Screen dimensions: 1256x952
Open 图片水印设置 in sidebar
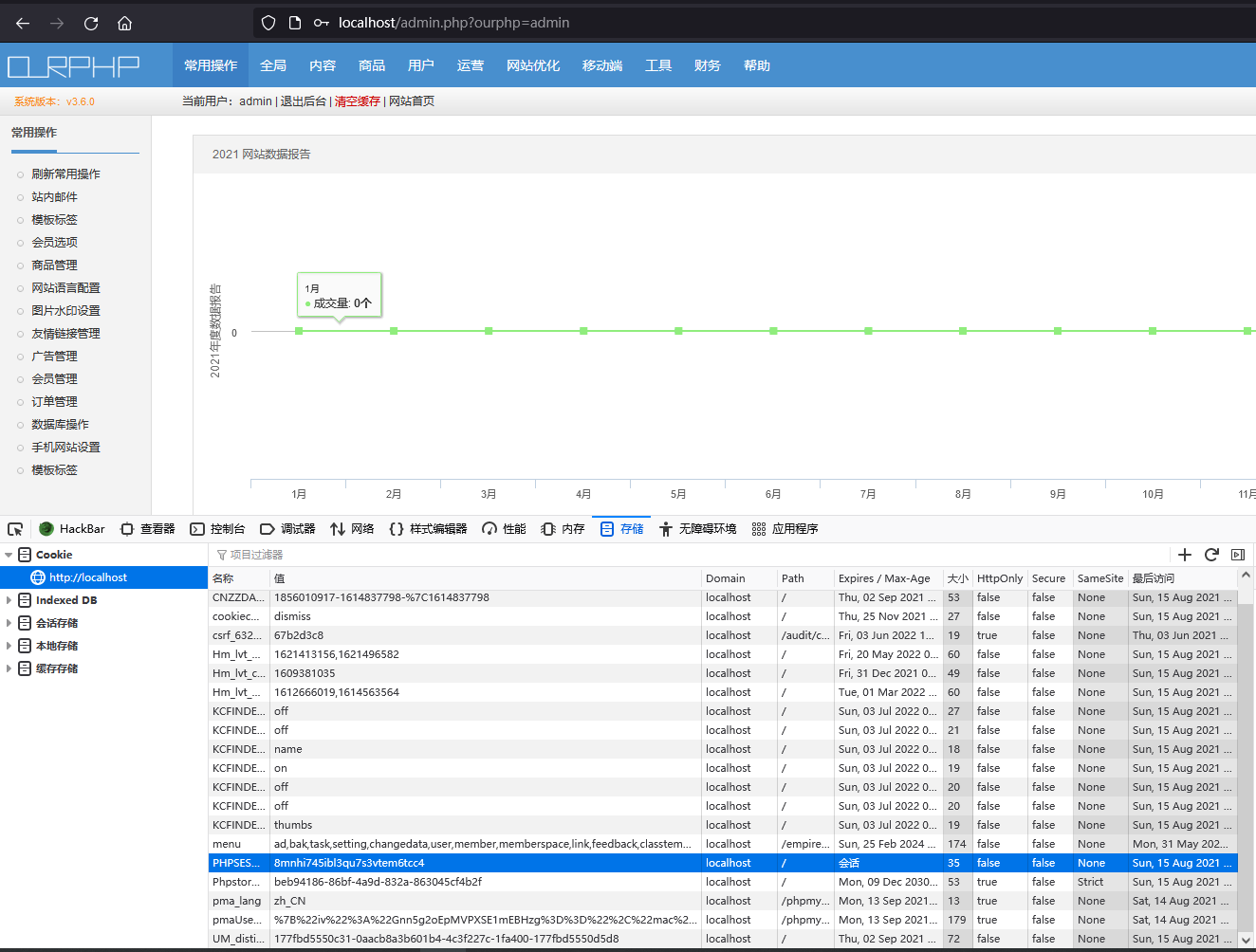coord(65,311)
